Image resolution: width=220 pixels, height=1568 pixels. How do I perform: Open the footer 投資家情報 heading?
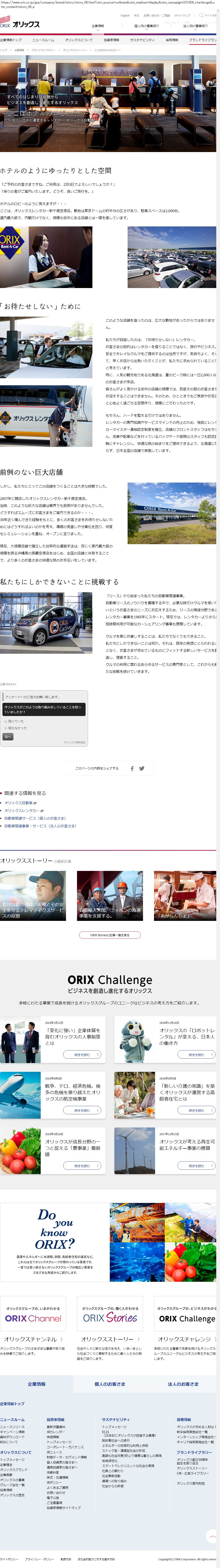click(55, 1419)
